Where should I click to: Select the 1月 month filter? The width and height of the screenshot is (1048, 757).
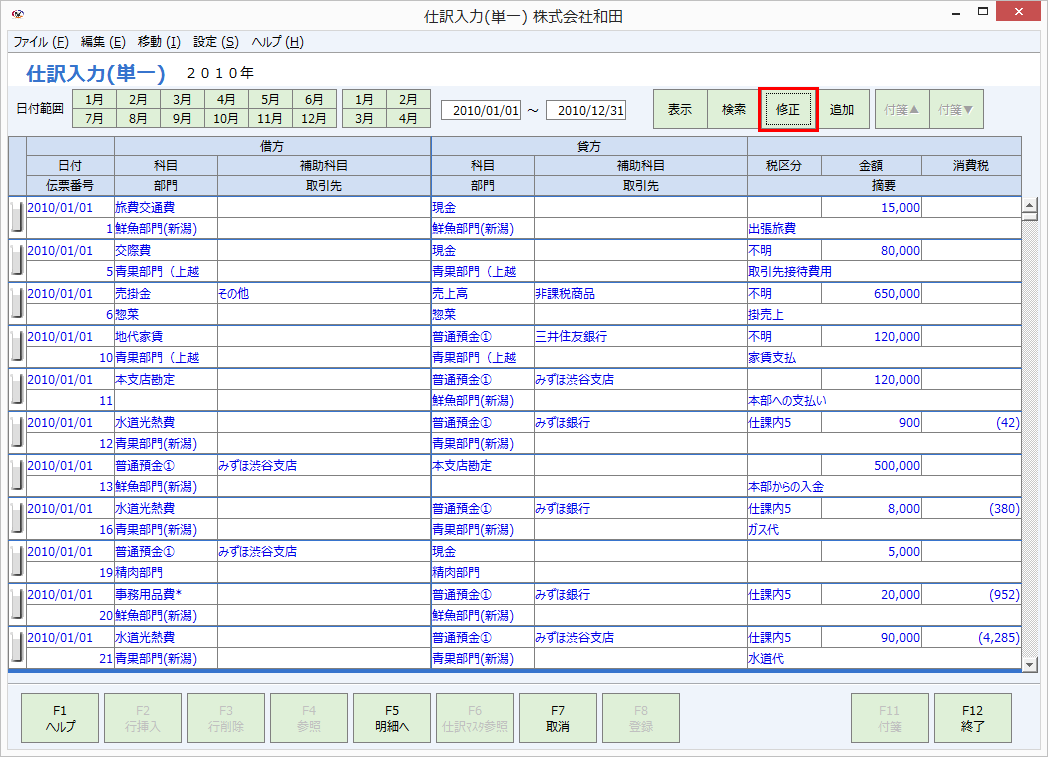click(x=94, y=99)
